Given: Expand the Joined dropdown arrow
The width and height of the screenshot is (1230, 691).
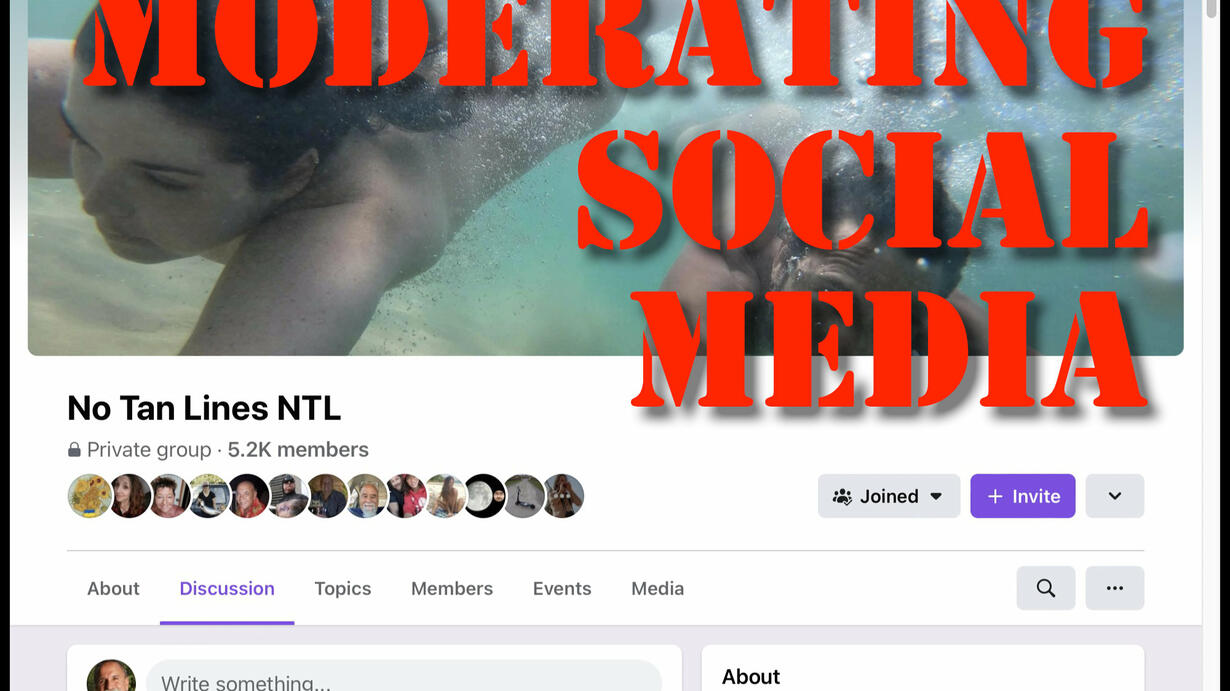Looking at the screenshot, I should tap(936, 496).
